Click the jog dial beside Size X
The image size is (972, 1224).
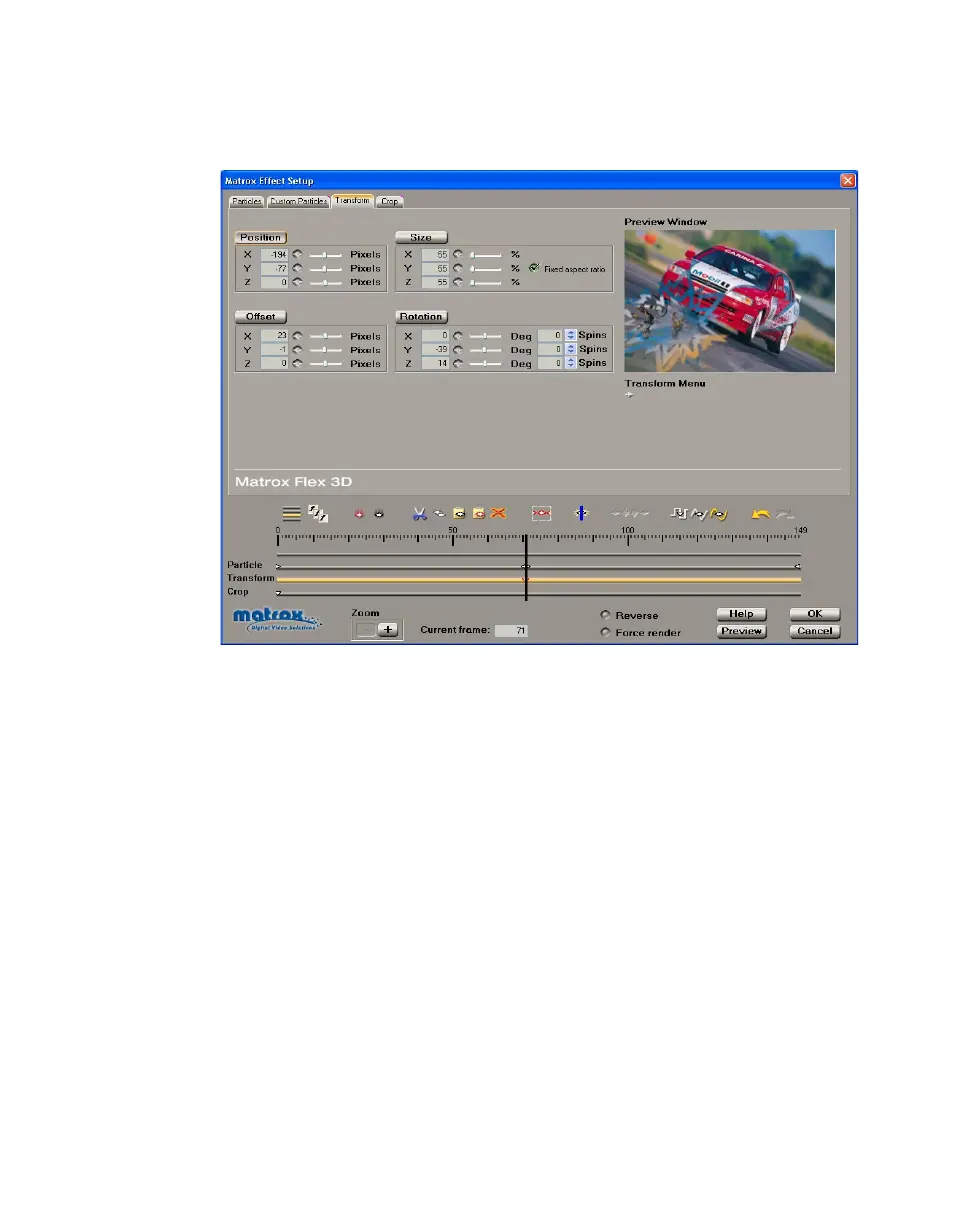pyautogui.click(x=458, y=254)
